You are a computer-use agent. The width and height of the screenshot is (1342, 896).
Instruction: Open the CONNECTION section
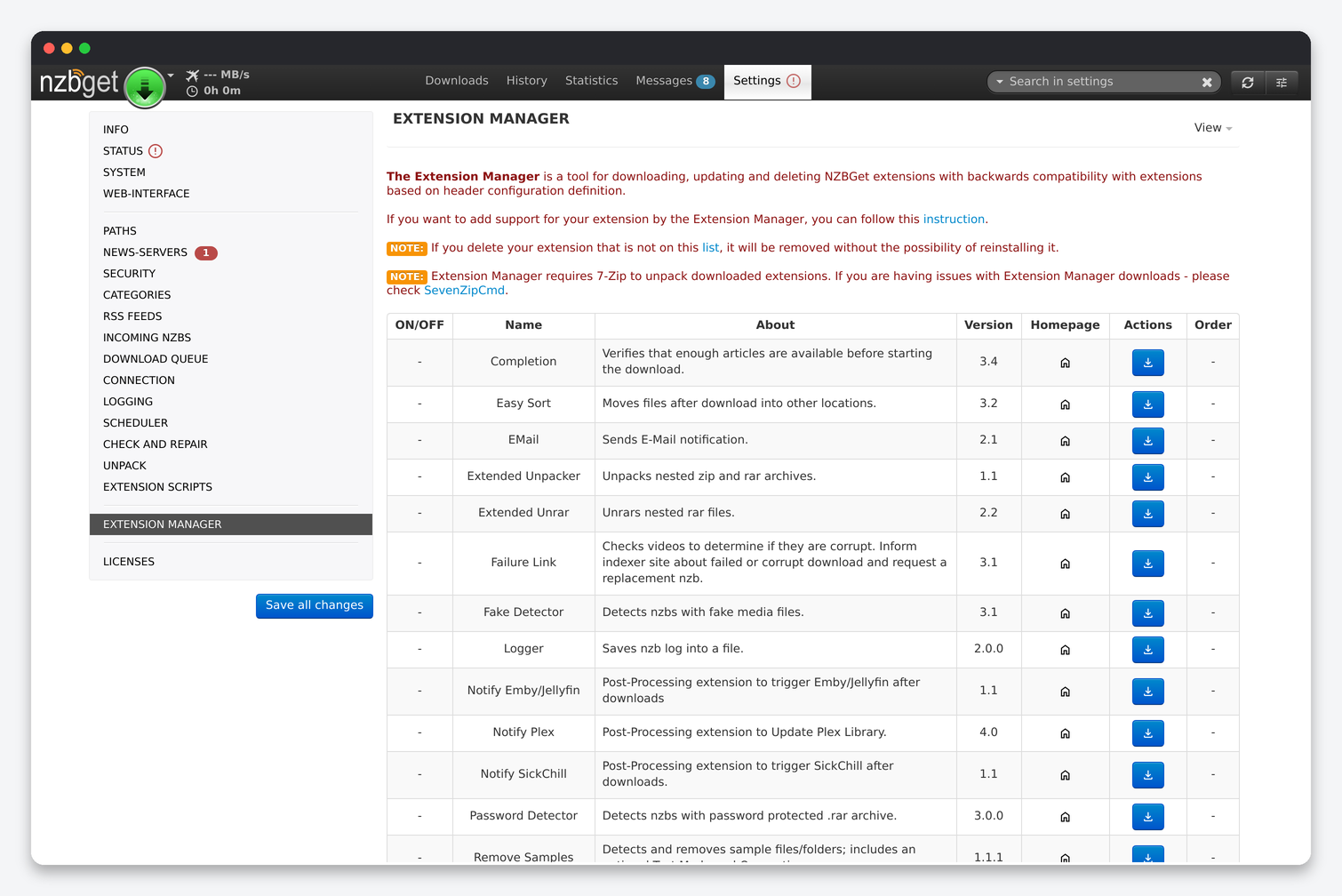pos(139,380)
